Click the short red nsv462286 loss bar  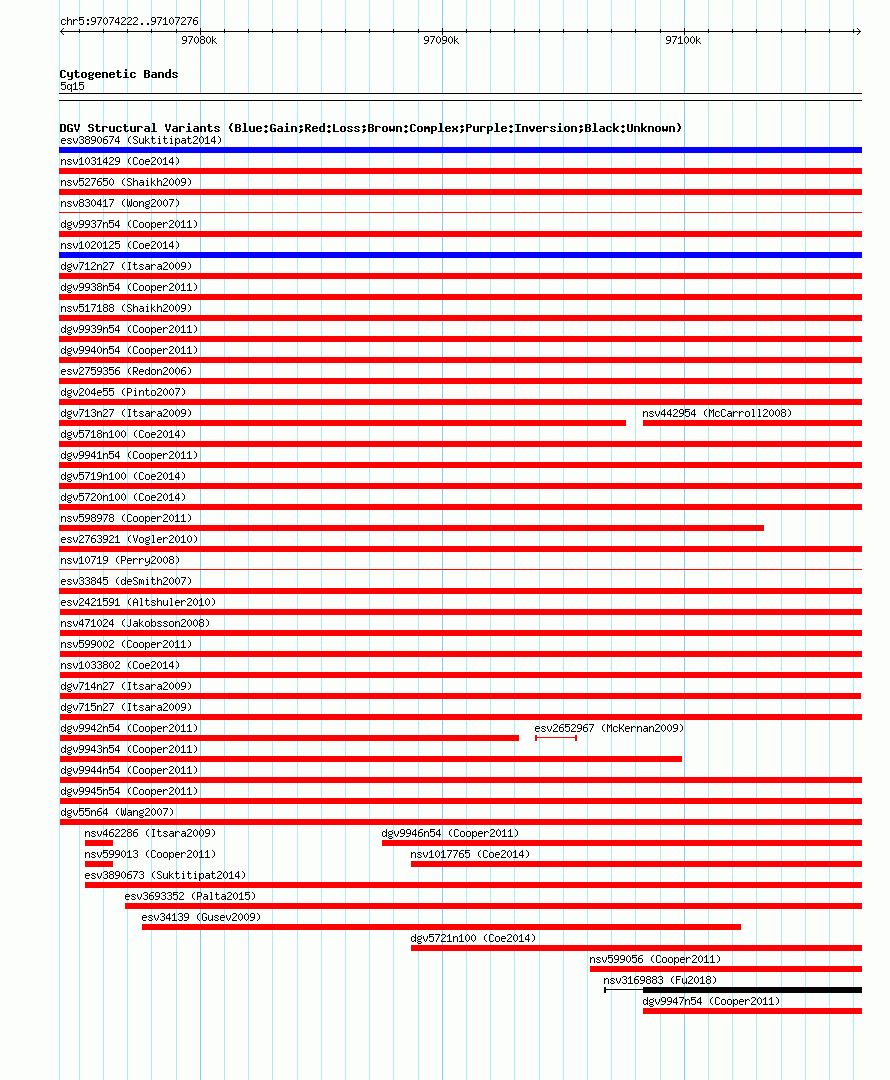(99, 843)
